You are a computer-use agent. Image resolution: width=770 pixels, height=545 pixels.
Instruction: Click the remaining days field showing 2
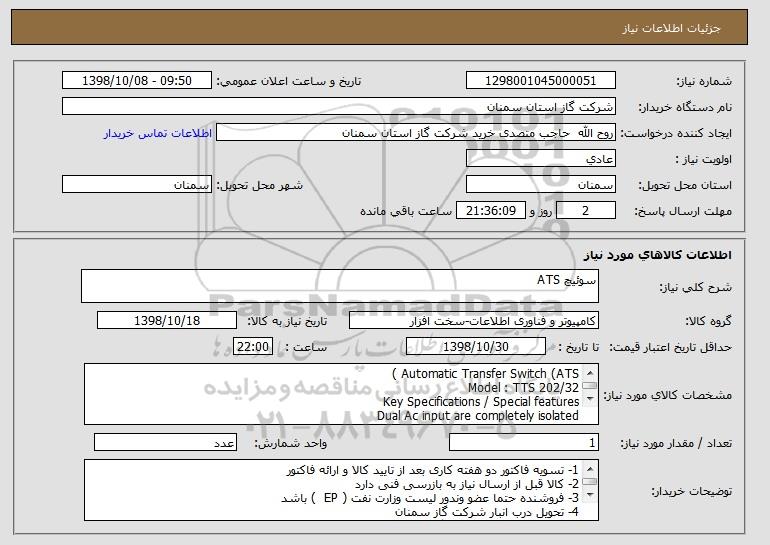(x=586, y=211)
